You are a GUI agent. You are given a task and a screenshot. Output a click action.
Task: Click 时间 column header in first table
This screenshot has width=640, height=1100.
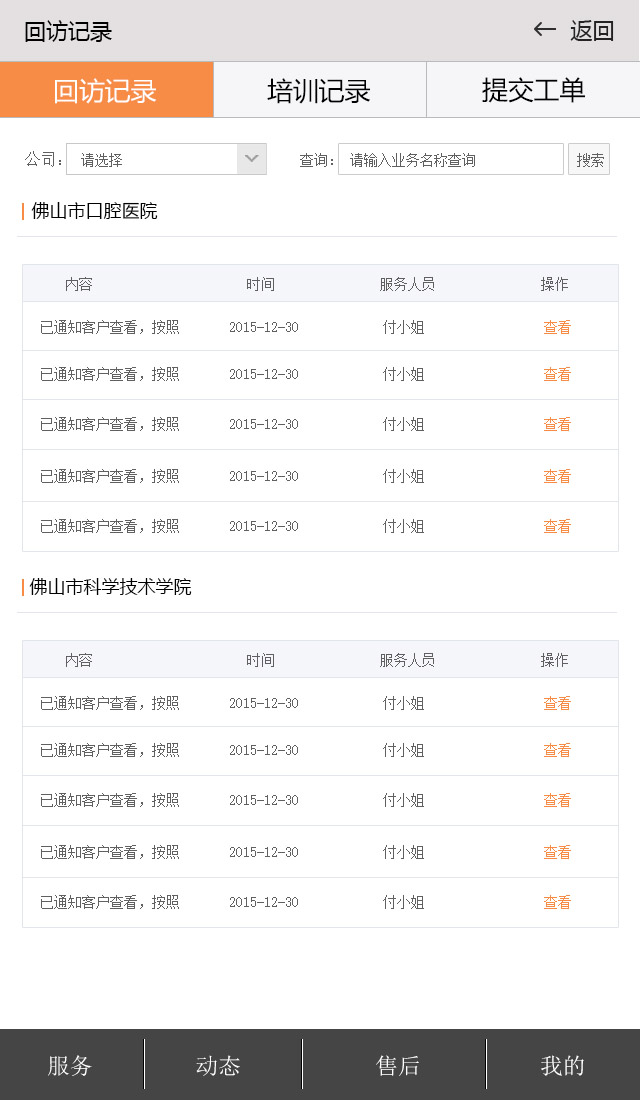[260, 284]
